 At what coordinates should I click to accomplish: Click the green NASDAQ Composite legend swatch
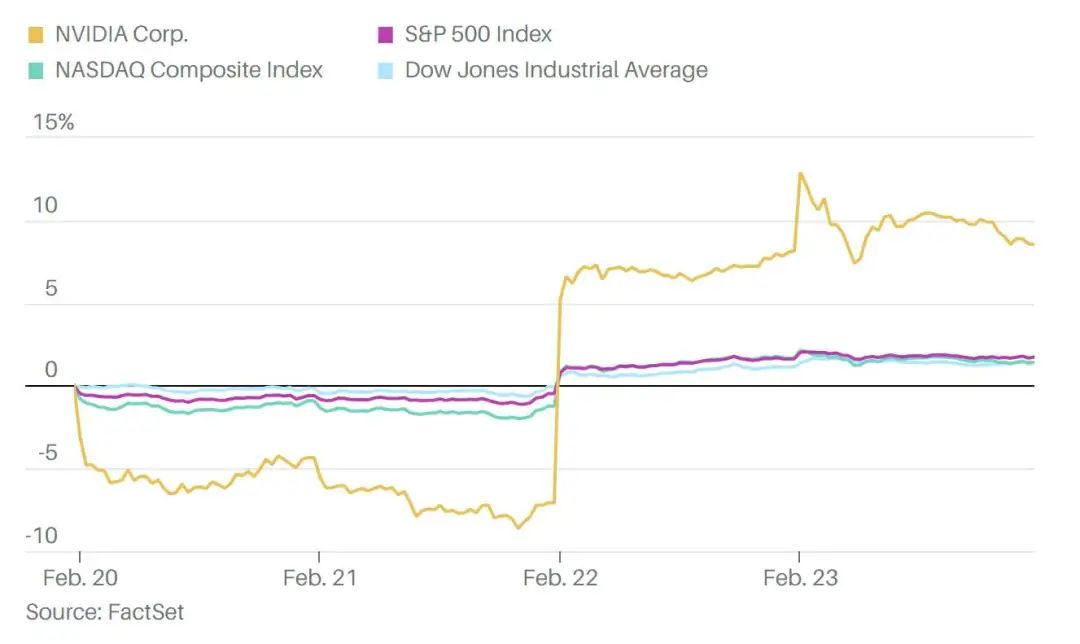(x=35, y=71)
